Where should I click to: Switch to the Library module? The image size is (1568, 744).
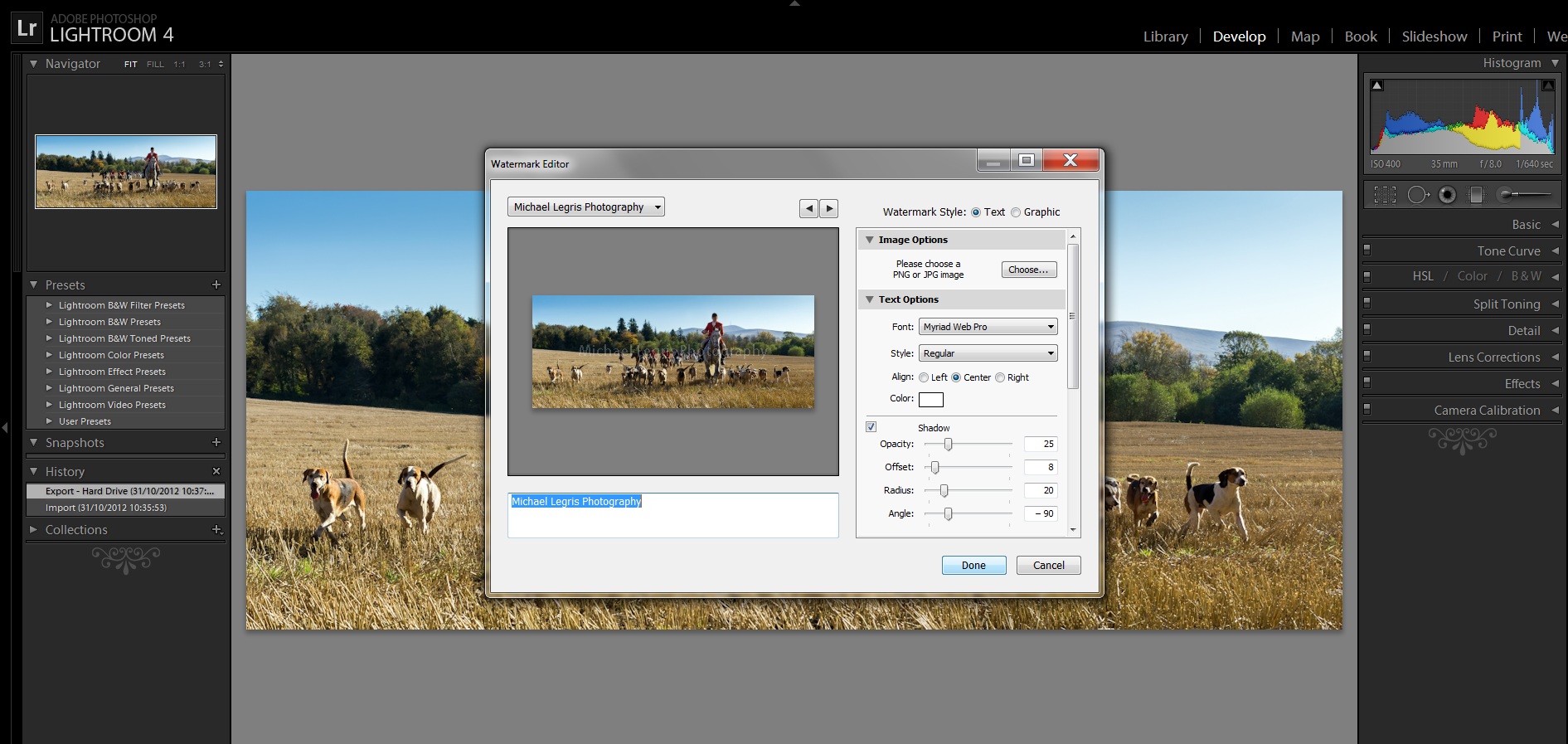pos(1165,36)
